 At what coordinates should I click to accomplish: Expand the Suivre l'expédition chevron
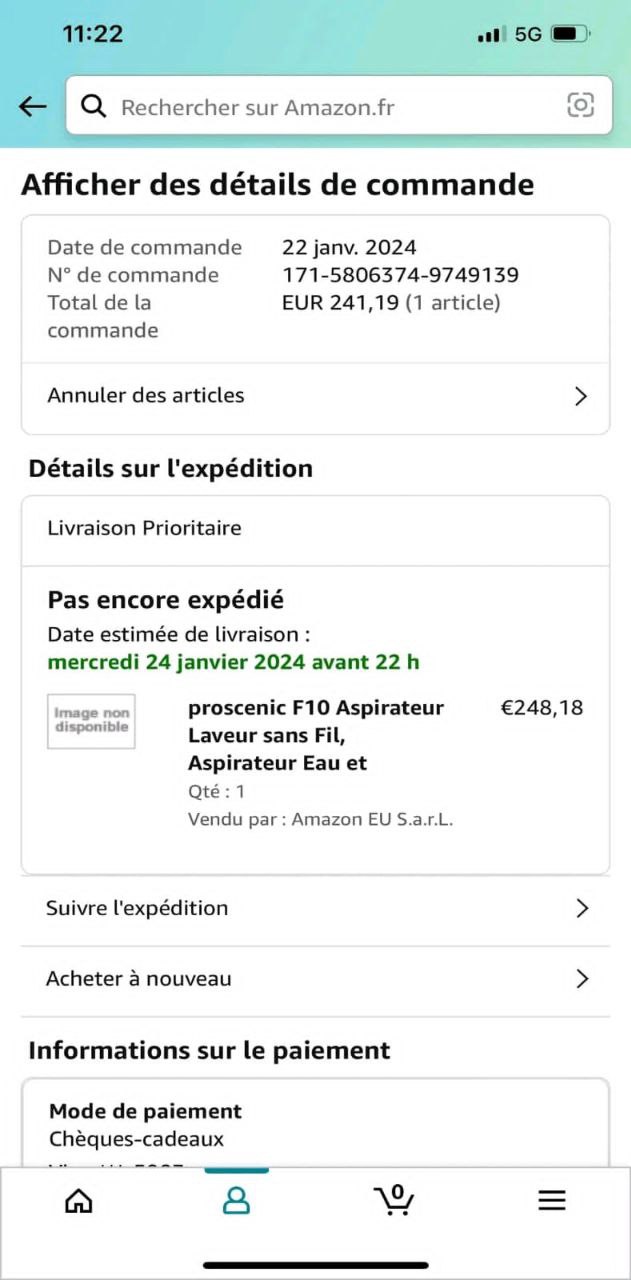(582, 908)
